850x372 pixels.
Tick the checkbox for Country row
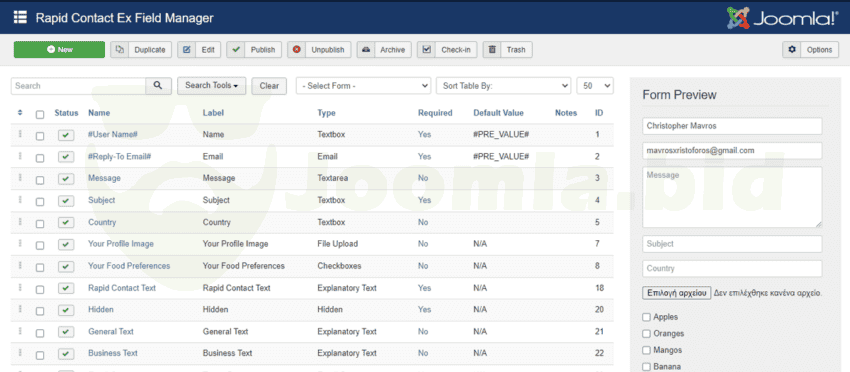tap(40, 224)
